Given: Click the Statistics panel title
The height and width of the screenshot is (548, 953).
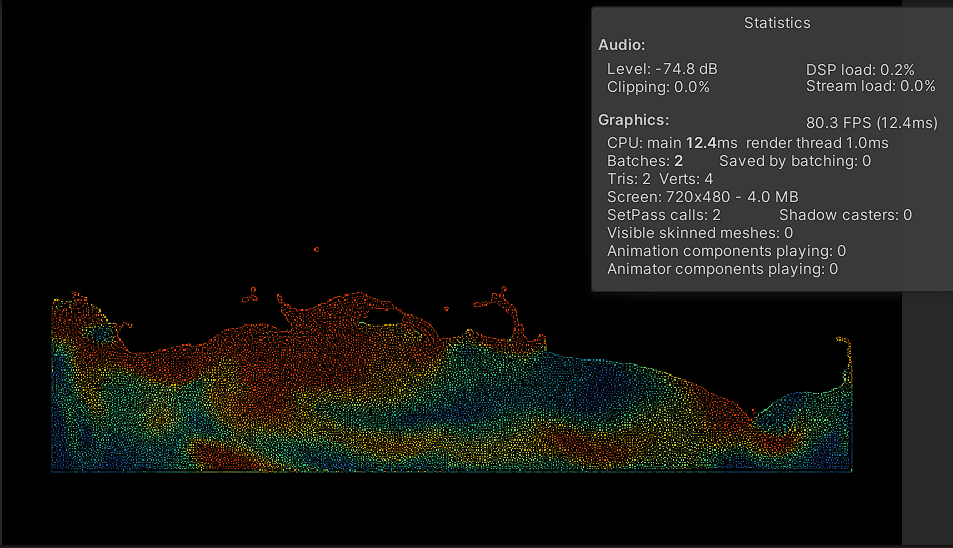Looking at the screenshot, I should pyautogui.click(x=777, y=23).
